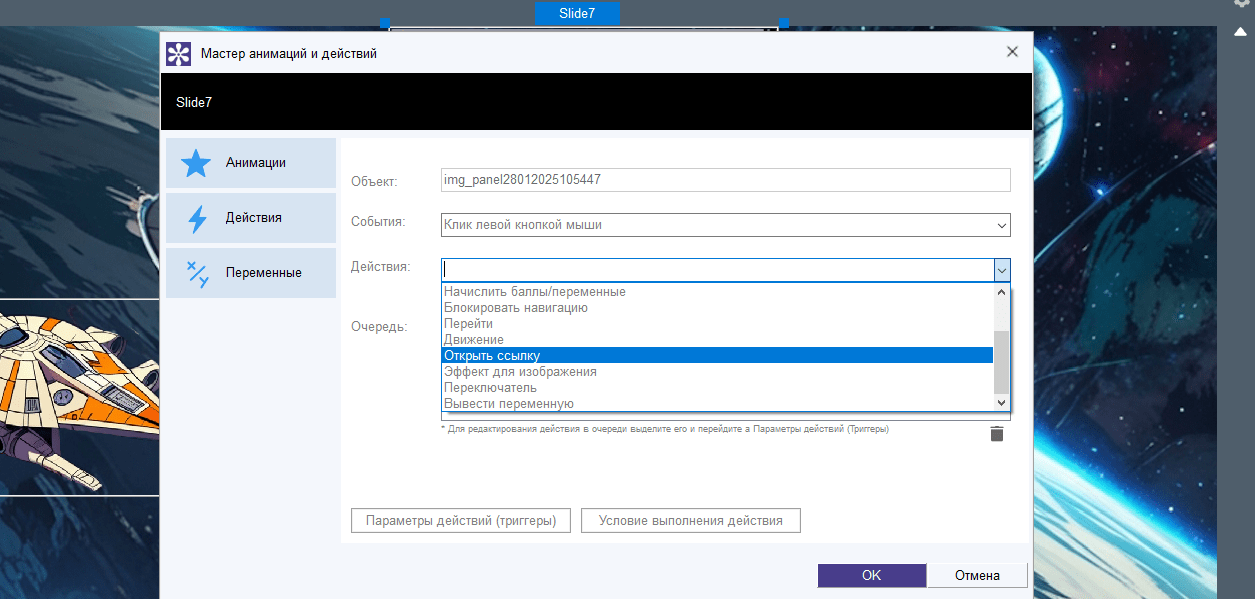The height and width of the screenshot is (599, 1255).
Task: Close the Мастер анимаций и действий dialog
Action: point(1012,52)
